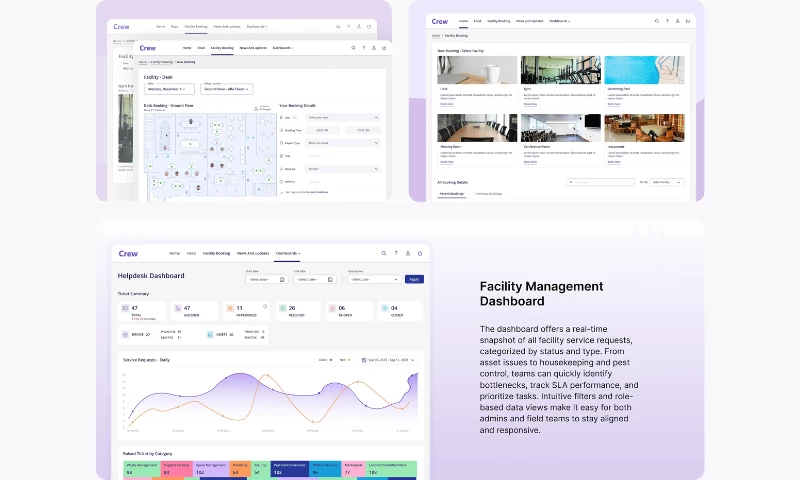
Task: Open Facility Booking tab in Helpdesk Dashboard navbar
Action: [216, 254]
